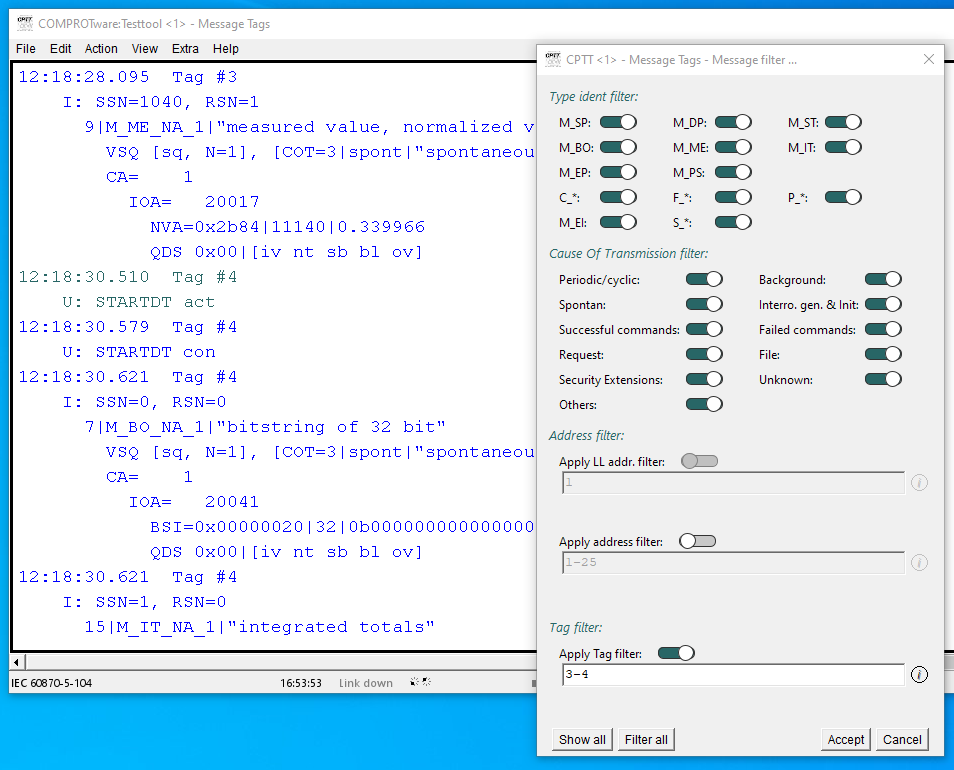This screenshot has width=954, height=770.
Task: Turn off Spontan cause of transmission filter
Action: [704, 304]
